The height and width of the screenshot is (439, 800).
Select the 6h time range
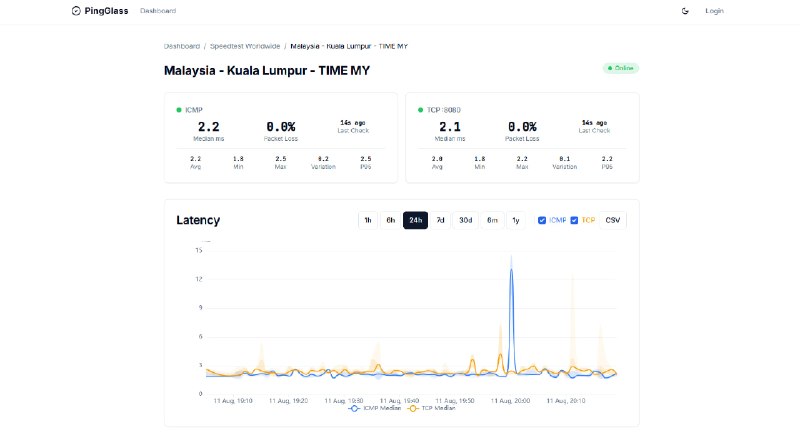pyautogui.click(x=391, y=220)
